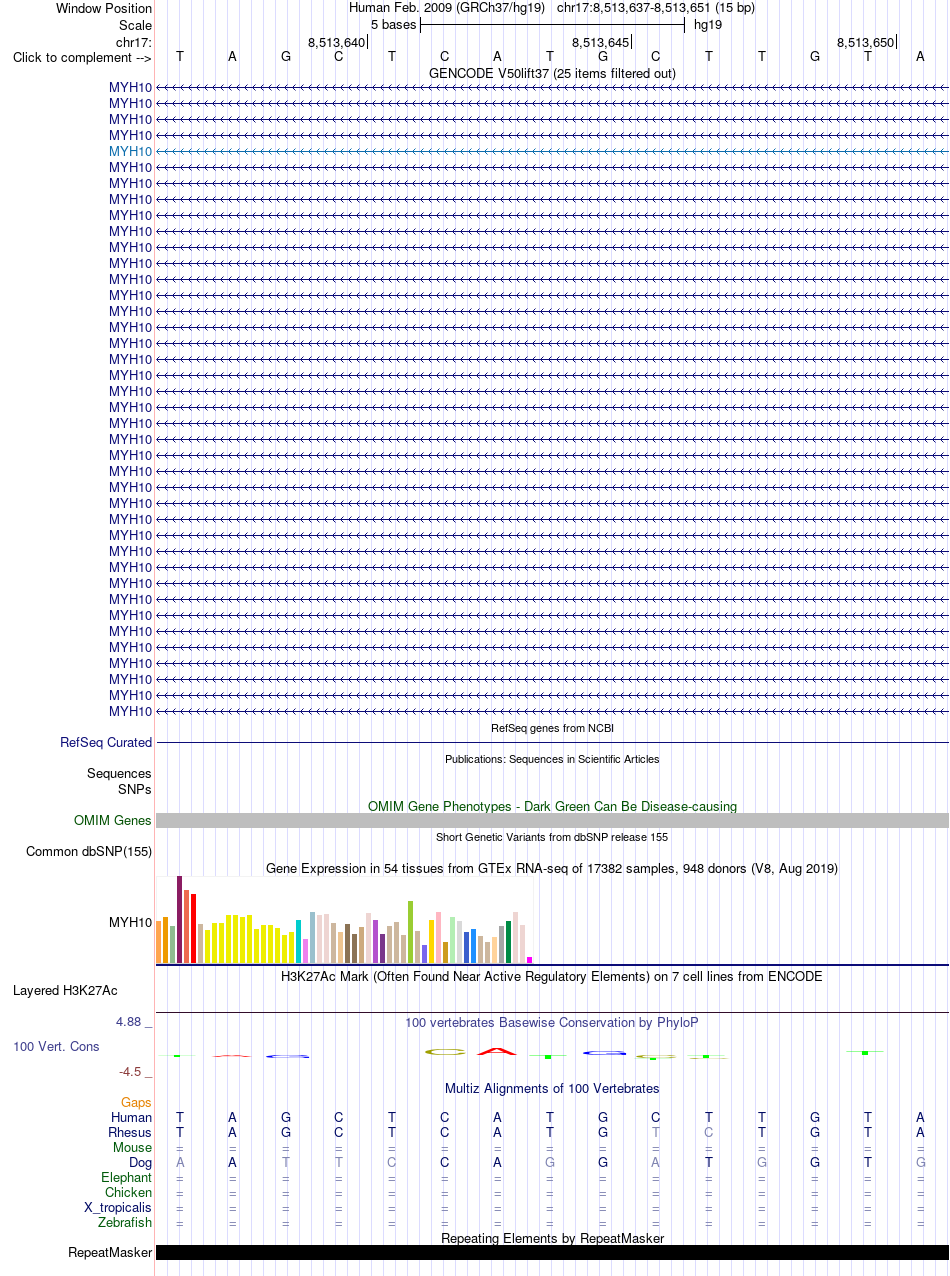The width and height of the screenshot is (950, 1276).
Task: Click the 'Publications: Sequences in Scientific Articles' title
Action: click(552, 759)
